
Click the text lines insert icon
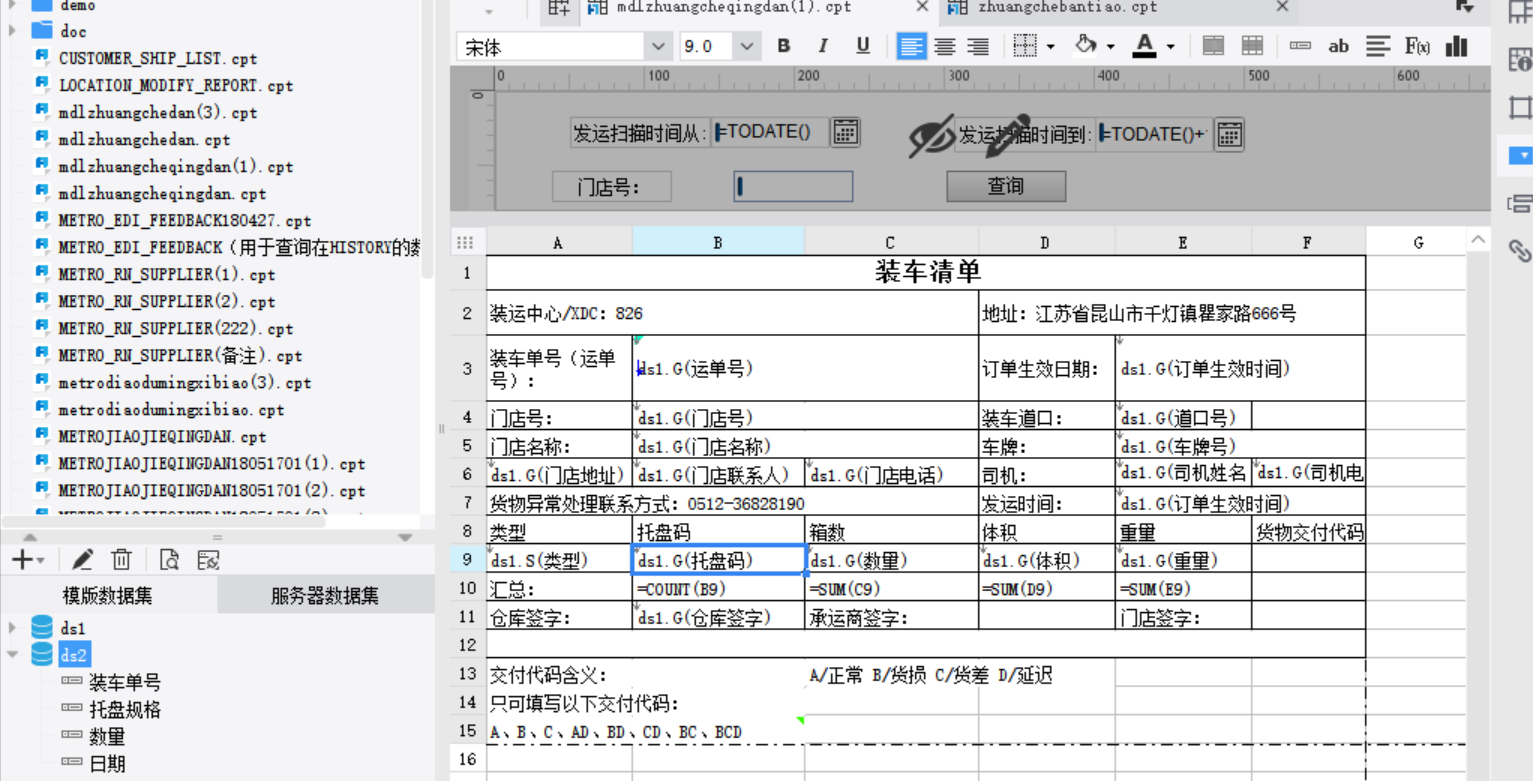[1379, 46]
